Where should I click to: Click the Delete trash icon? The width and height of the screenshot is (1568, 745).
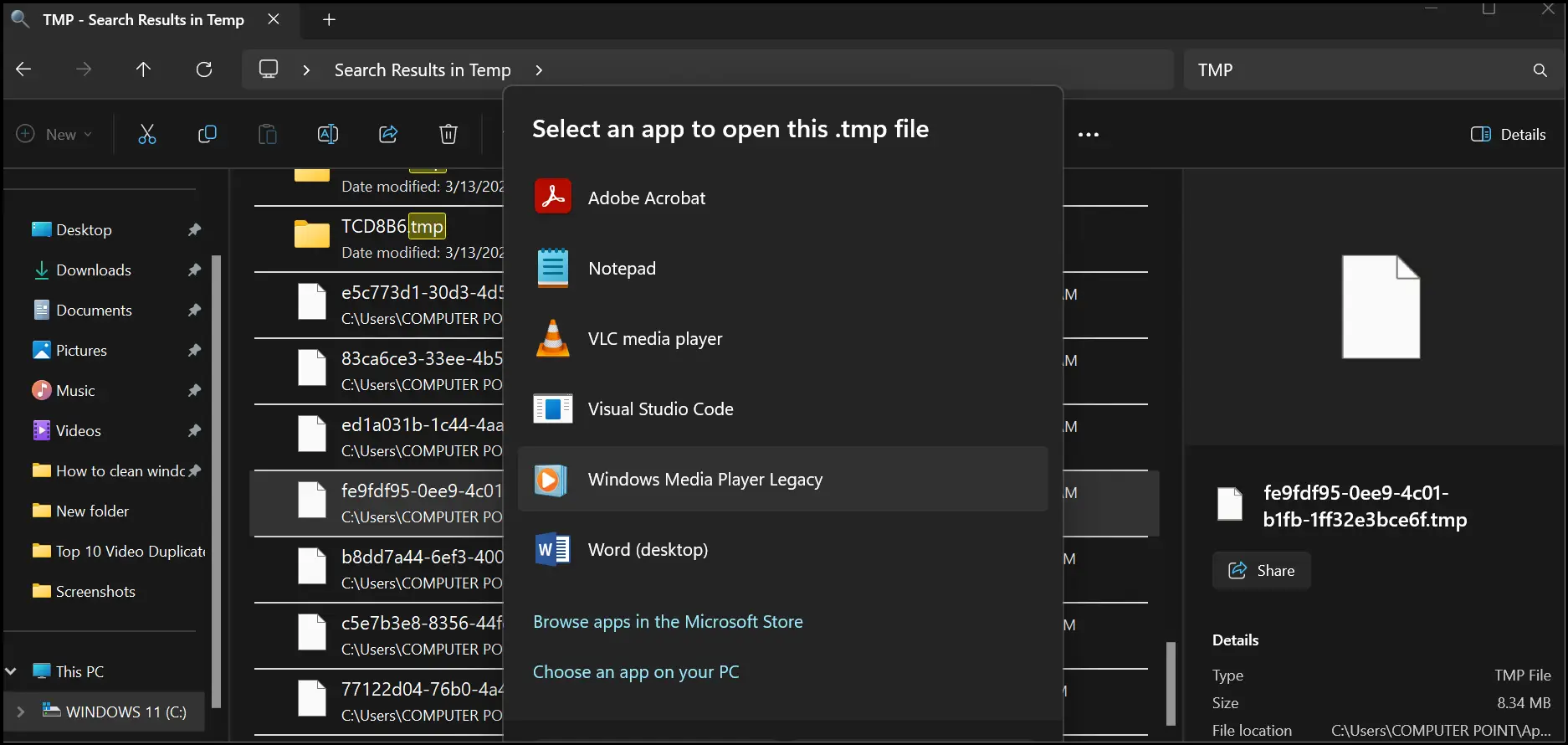(x=448, y=134)
